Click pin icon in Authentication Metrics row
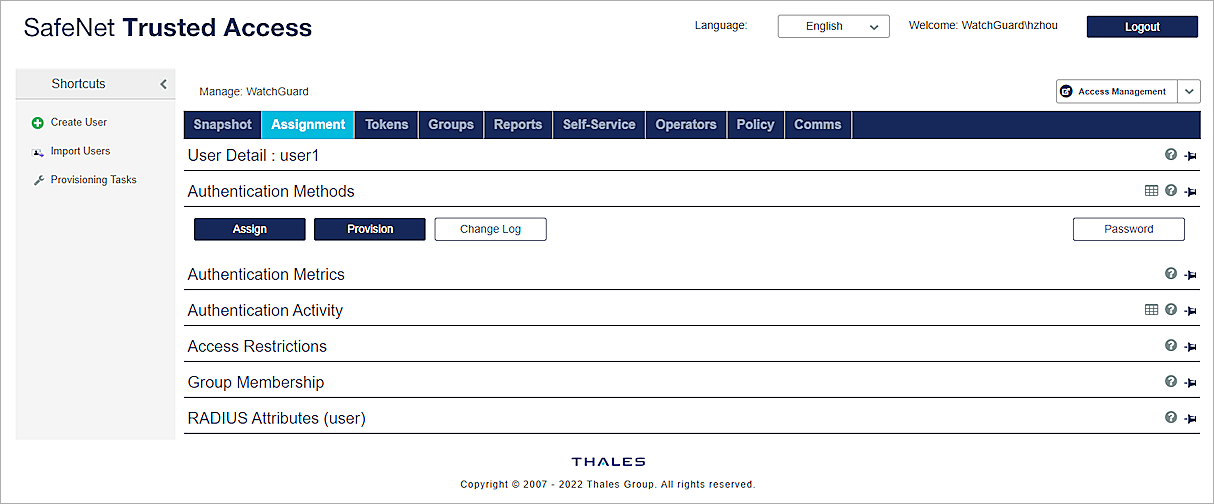 (1190, 274)
